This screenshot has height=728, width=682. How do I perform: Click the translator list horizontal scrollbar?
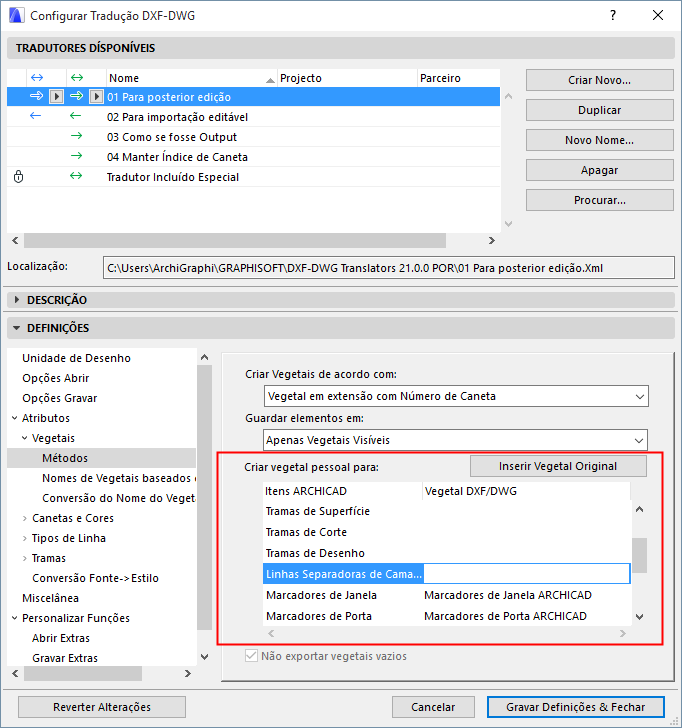click(235, 240)
